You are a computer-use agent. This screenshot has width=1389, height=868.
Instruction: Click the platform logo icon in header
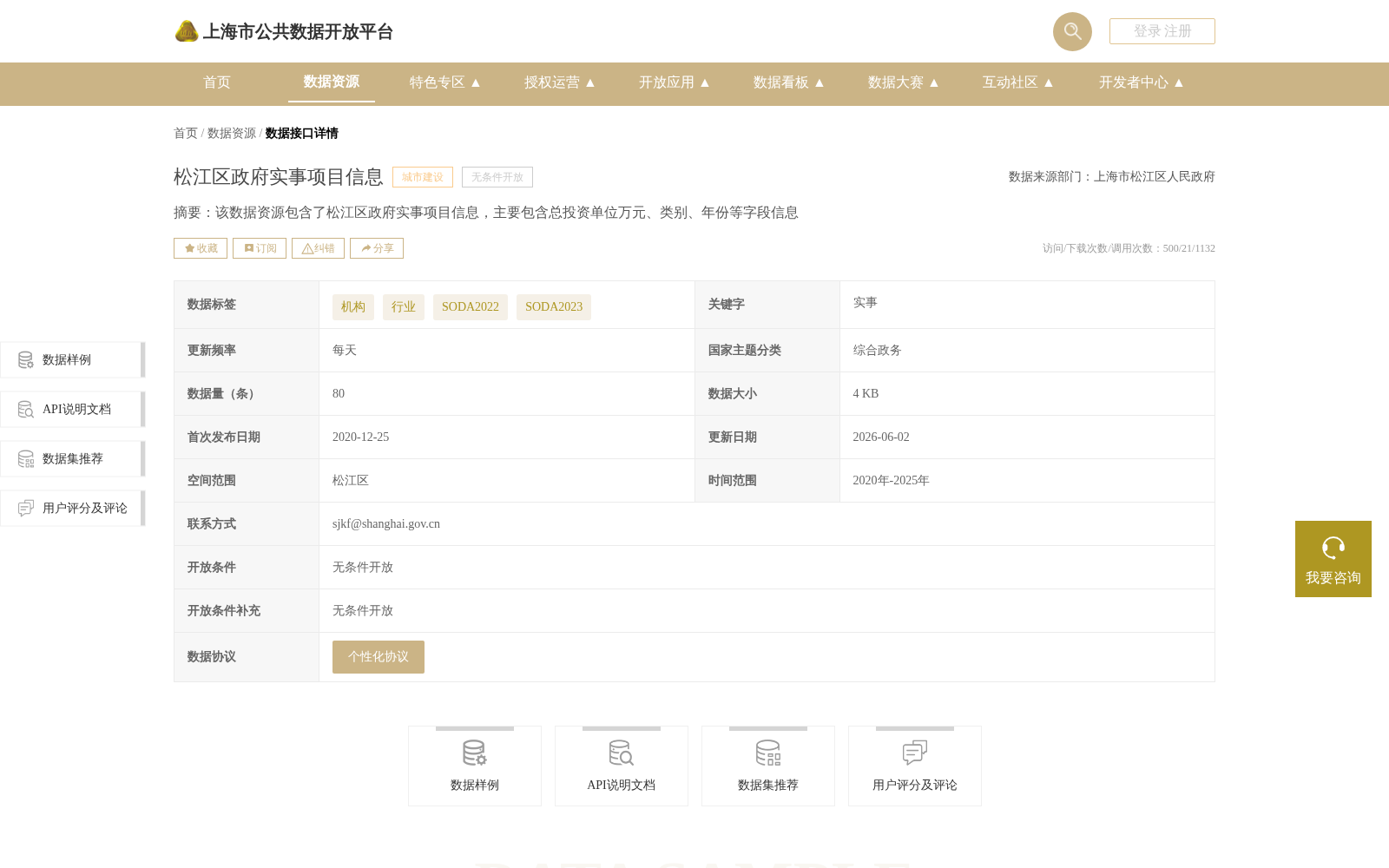tap(187, 31)
